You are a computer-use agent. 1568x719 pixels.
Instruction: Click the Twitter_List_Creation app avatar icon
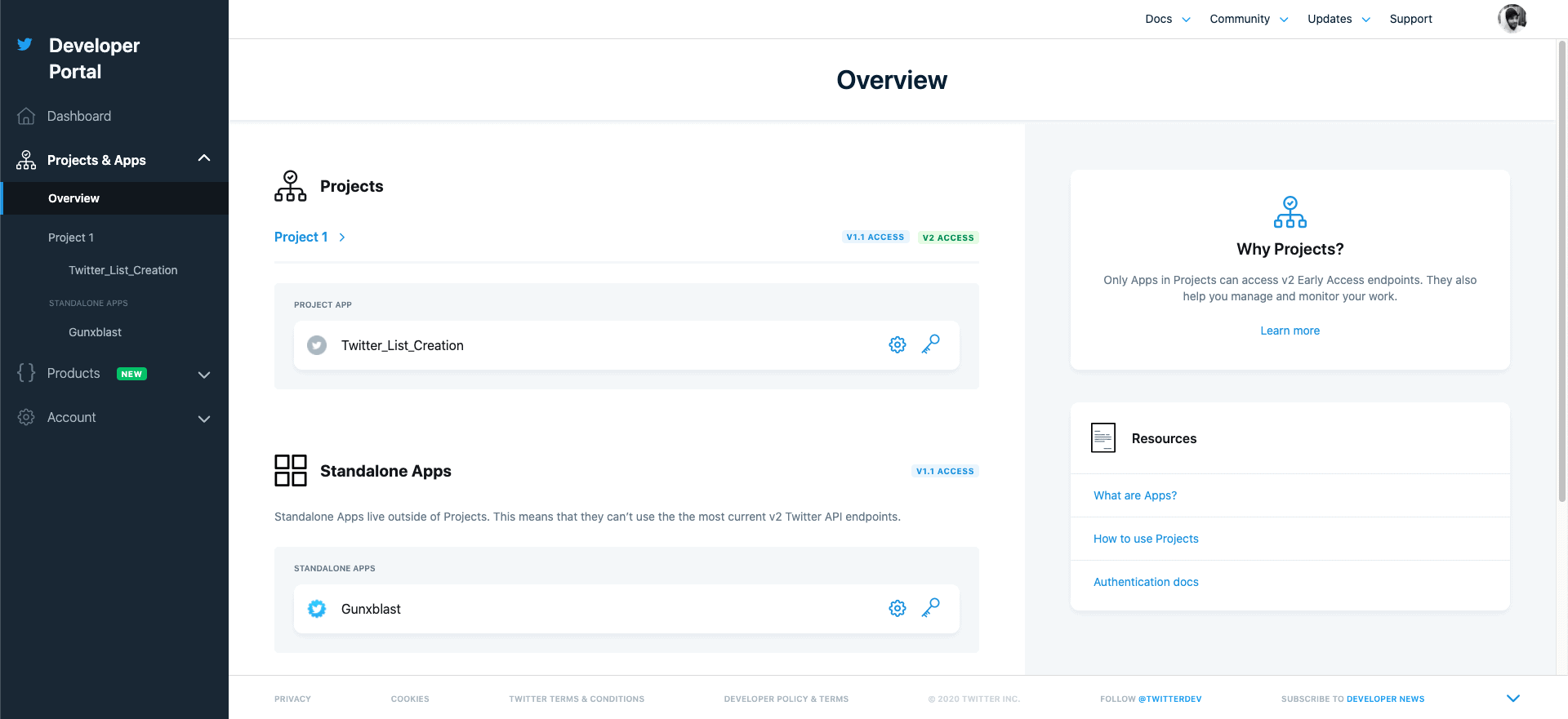pos(317,345)
